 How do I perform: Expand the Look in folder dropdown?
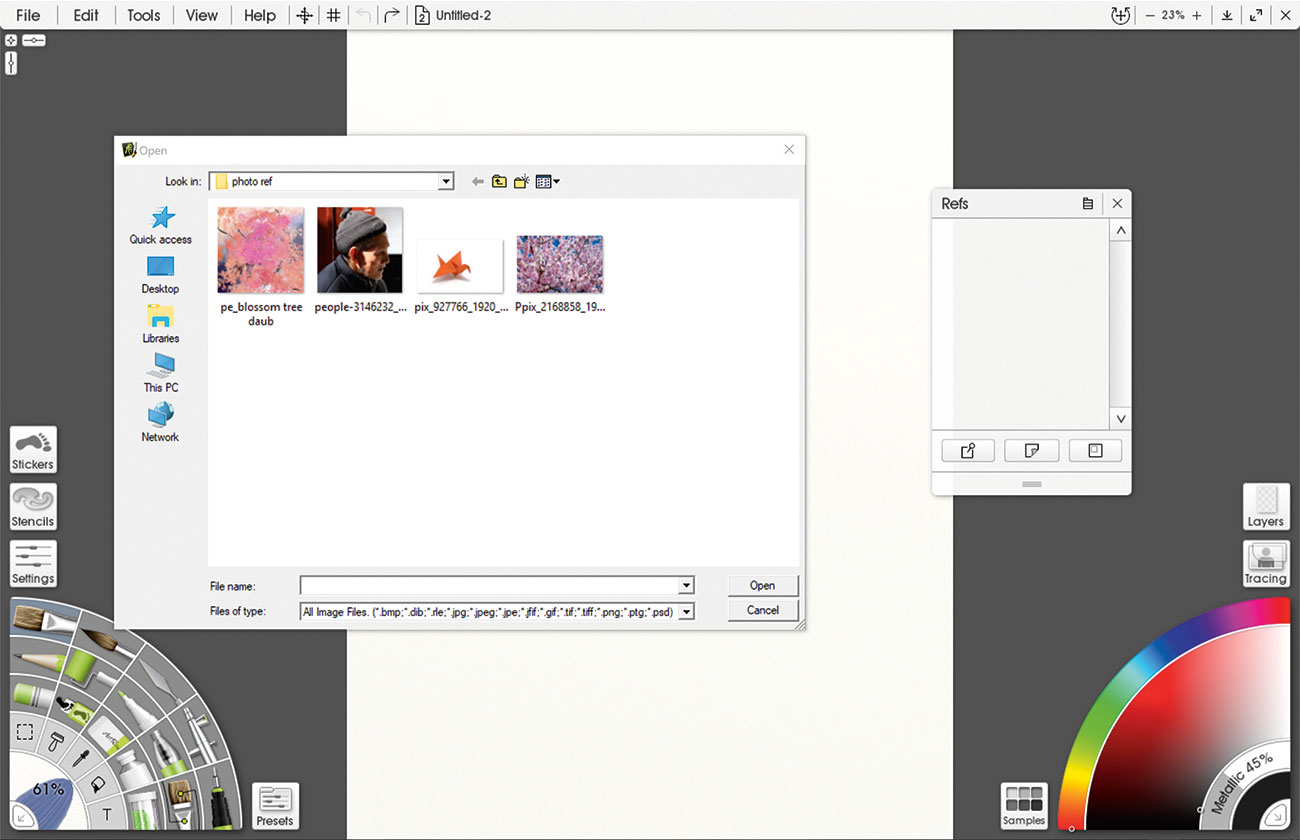pyautogui.click(x=446, y=182)
